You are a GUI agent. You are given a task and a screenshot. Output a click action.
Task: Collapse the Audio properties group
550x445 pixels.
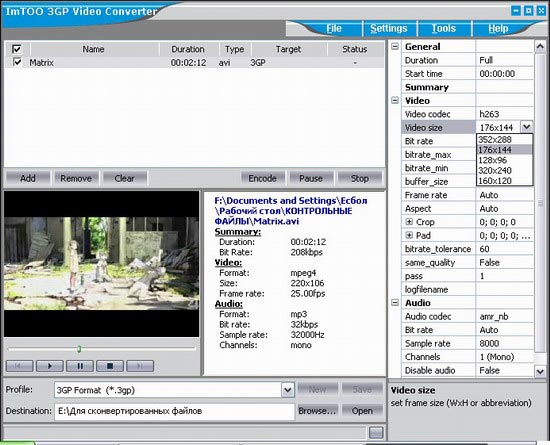395,302
